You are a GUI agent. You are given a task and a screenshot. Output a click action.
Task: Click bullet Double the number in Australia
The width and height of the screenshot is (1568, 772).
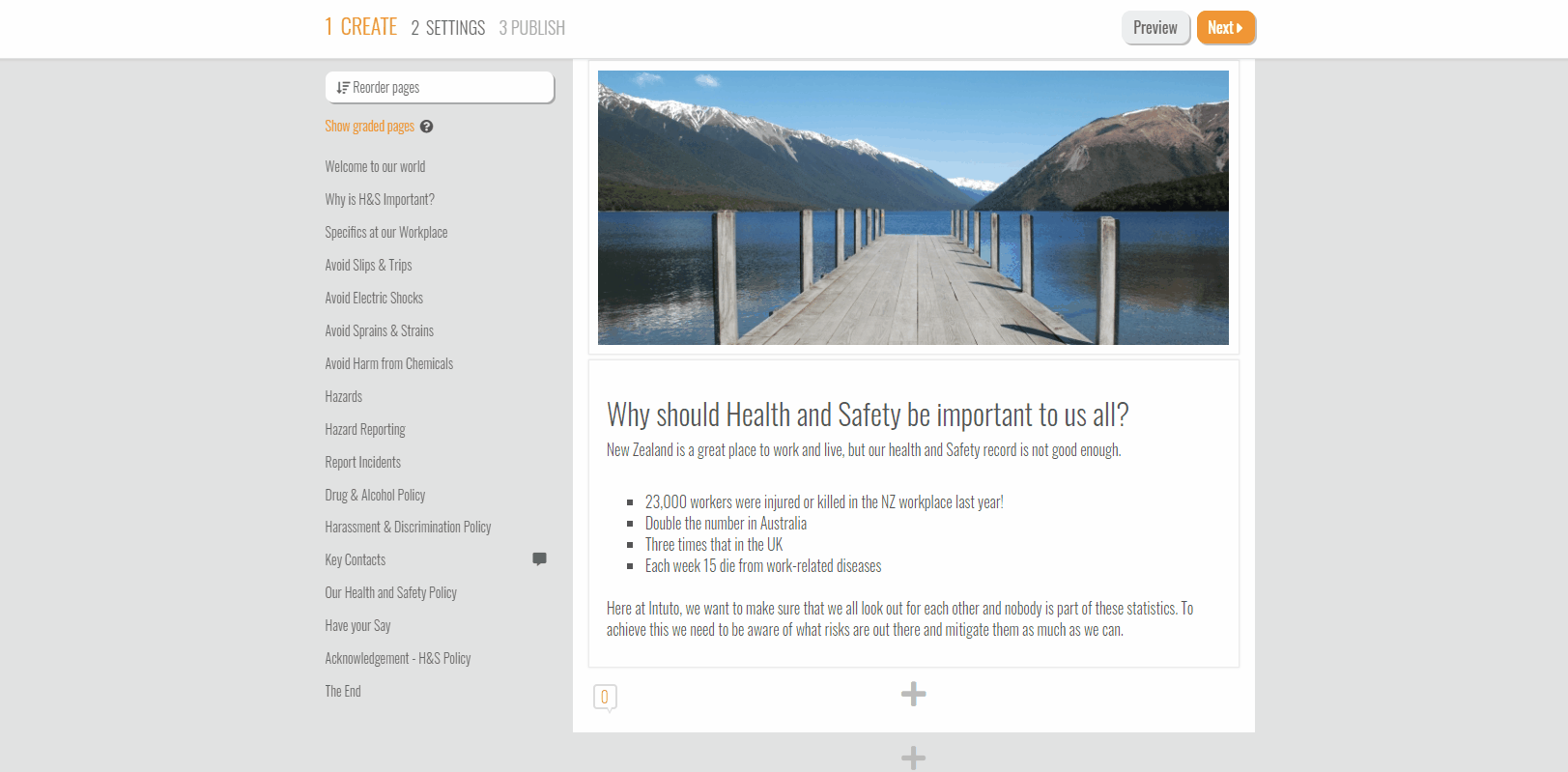tap(726, 524)
